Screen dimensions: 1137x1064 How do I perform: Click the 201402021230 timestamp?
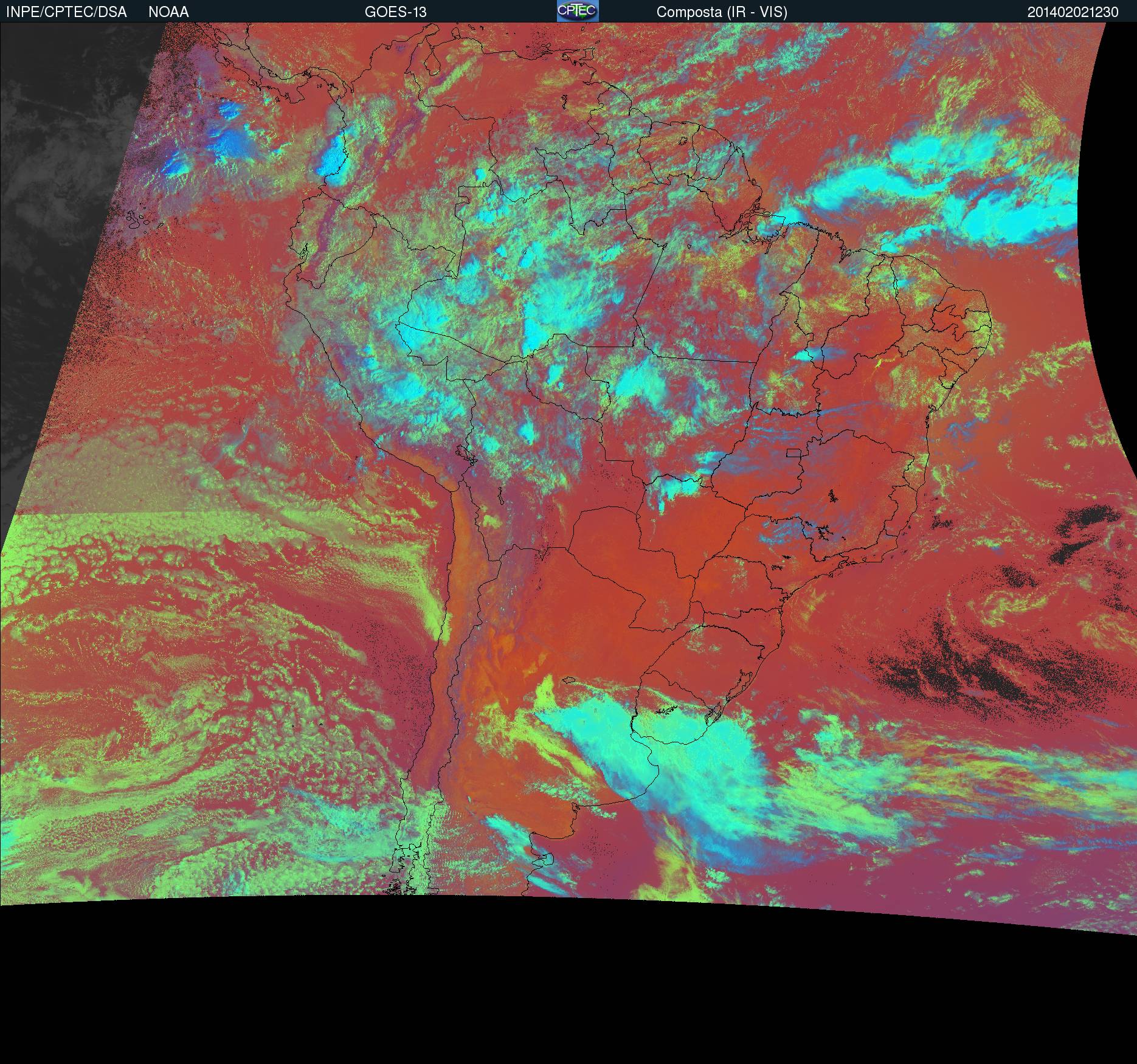point(1073,12)
